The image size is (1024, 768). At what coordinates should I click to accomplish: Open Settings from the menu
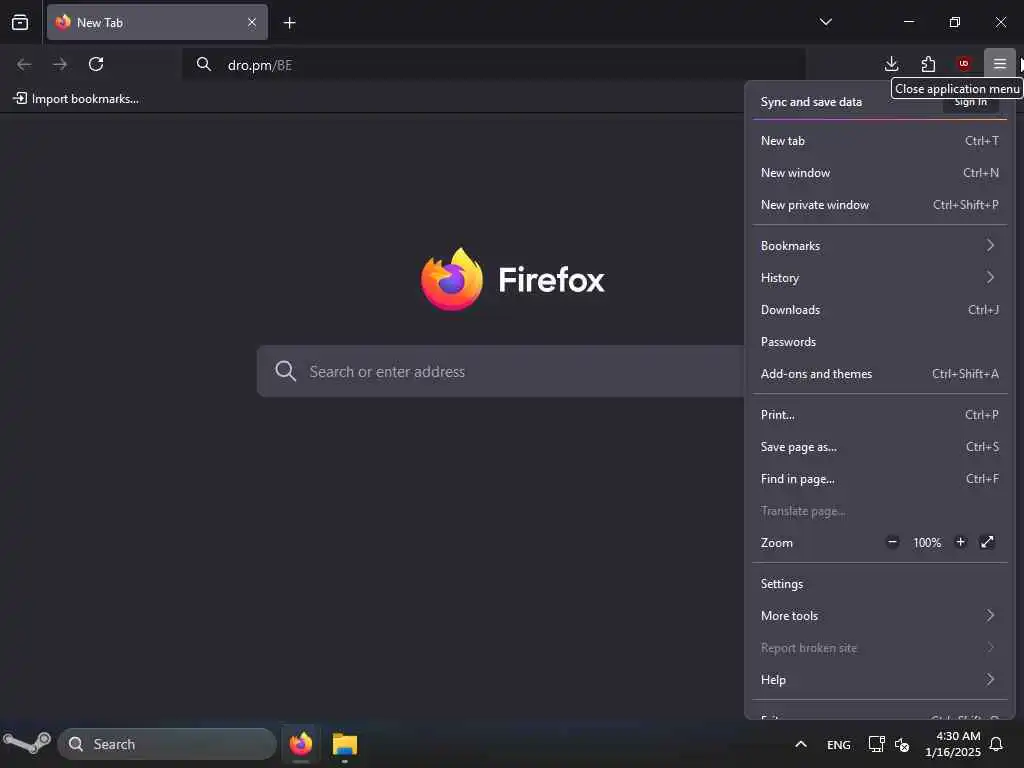pyautogui.click(x=880, y=584)
